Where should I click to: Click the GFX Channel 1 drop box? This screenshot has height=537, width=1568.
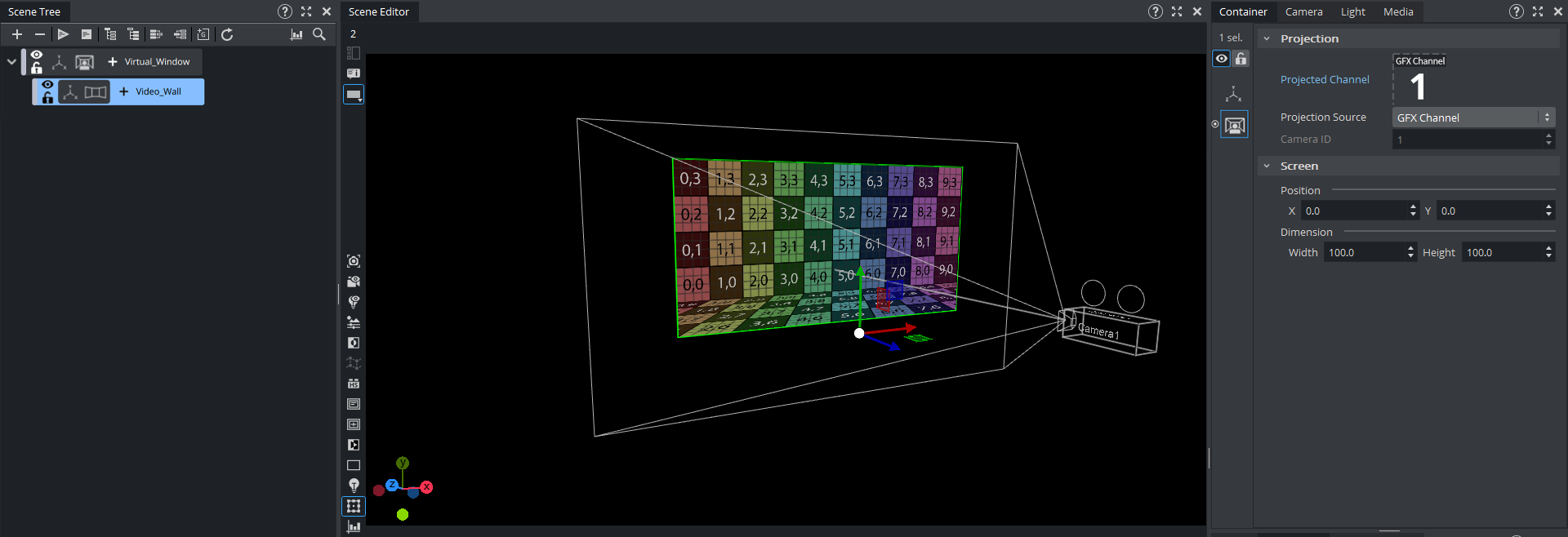pyautogui.click(x=1419, y=80)
